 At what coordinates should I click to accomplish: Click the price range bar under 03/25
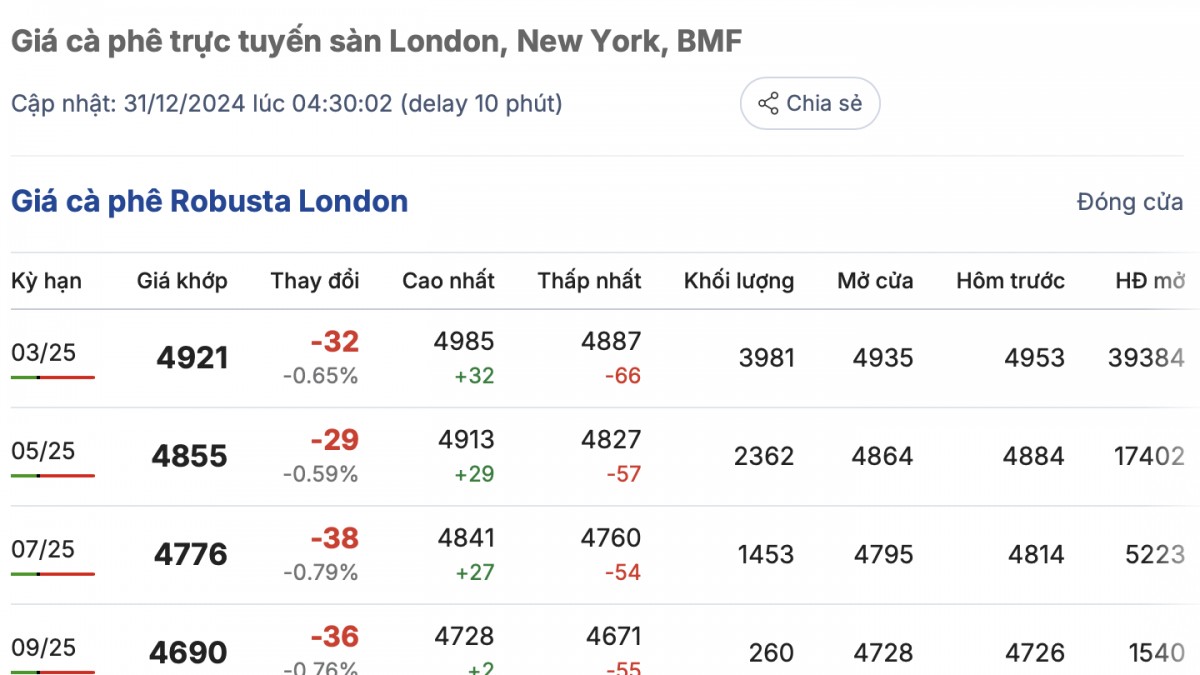53,377
